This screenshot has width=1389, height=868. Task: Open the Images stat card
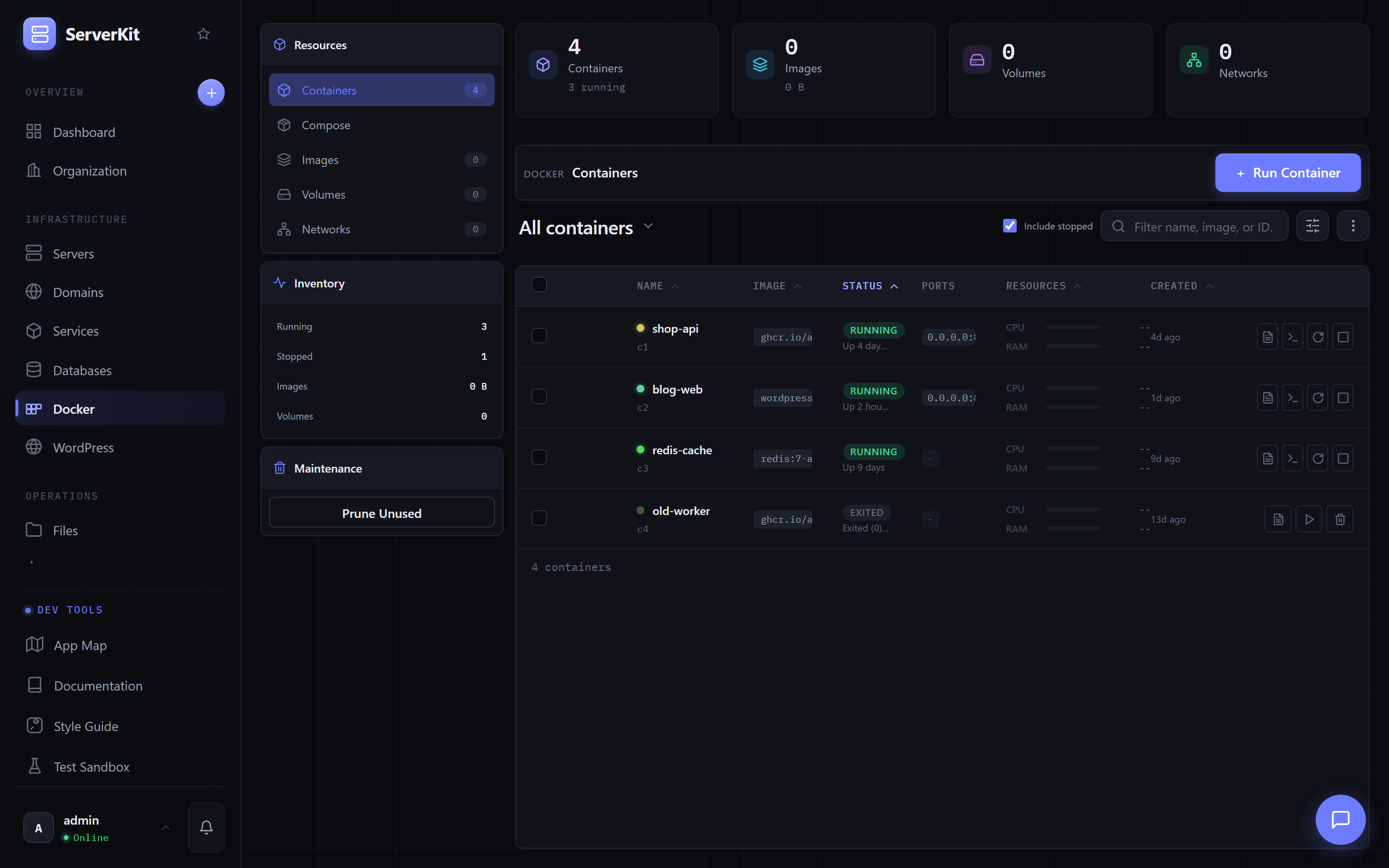[x=833, y=70]
